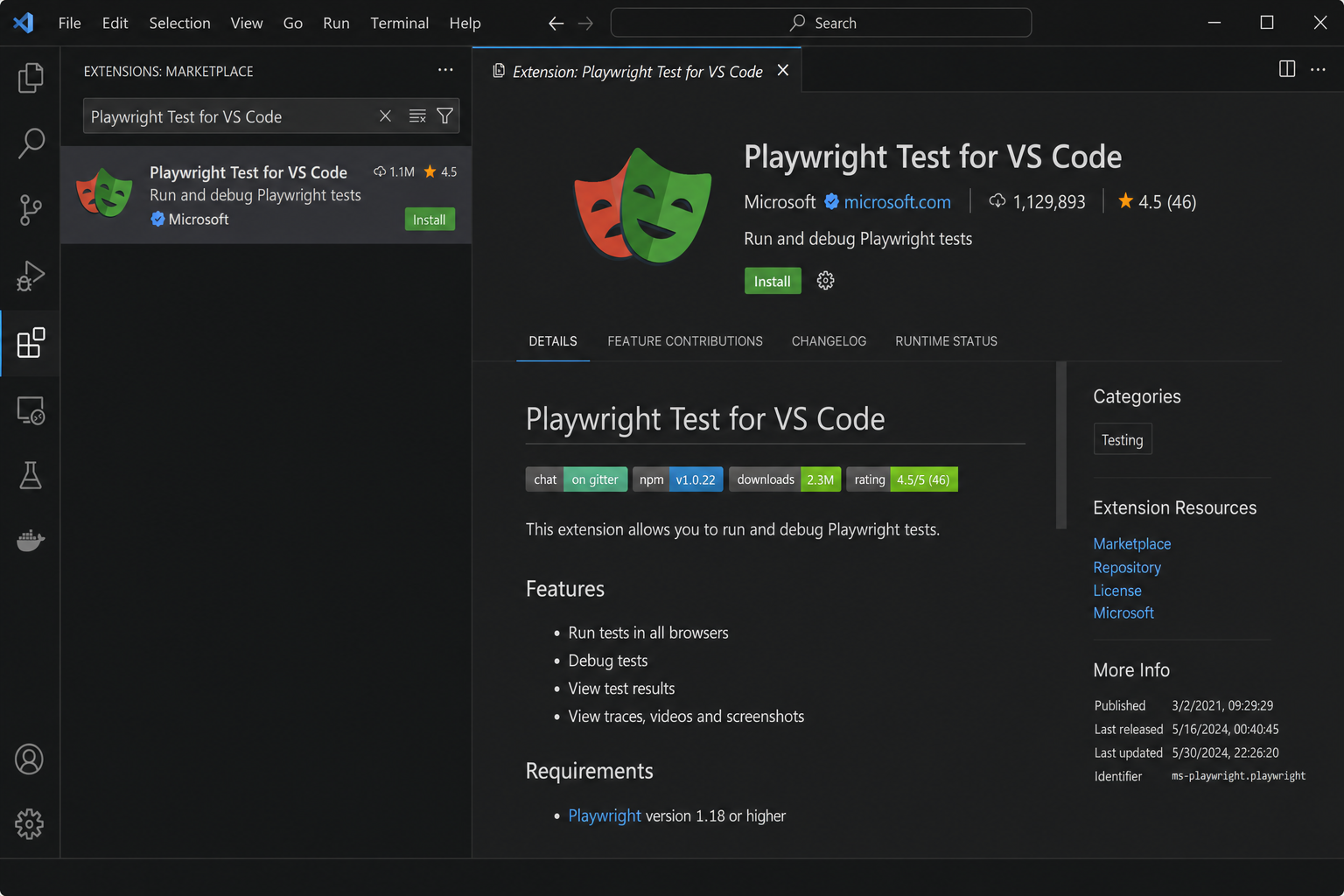The width and height of the screenshot is (1344, 896).
Task: Open the Run menu
Action: (x=336, y=23)
